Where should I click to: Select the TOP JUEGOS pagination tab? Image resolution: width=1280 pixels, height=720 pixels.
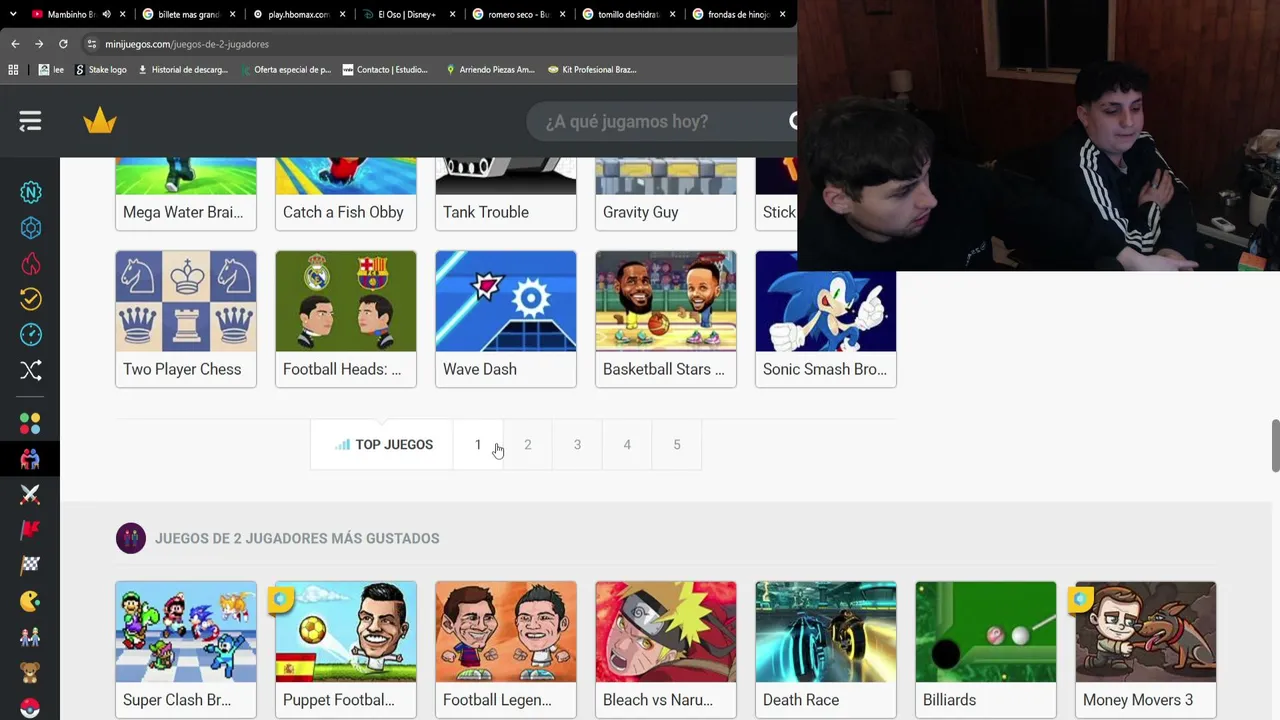383,445
